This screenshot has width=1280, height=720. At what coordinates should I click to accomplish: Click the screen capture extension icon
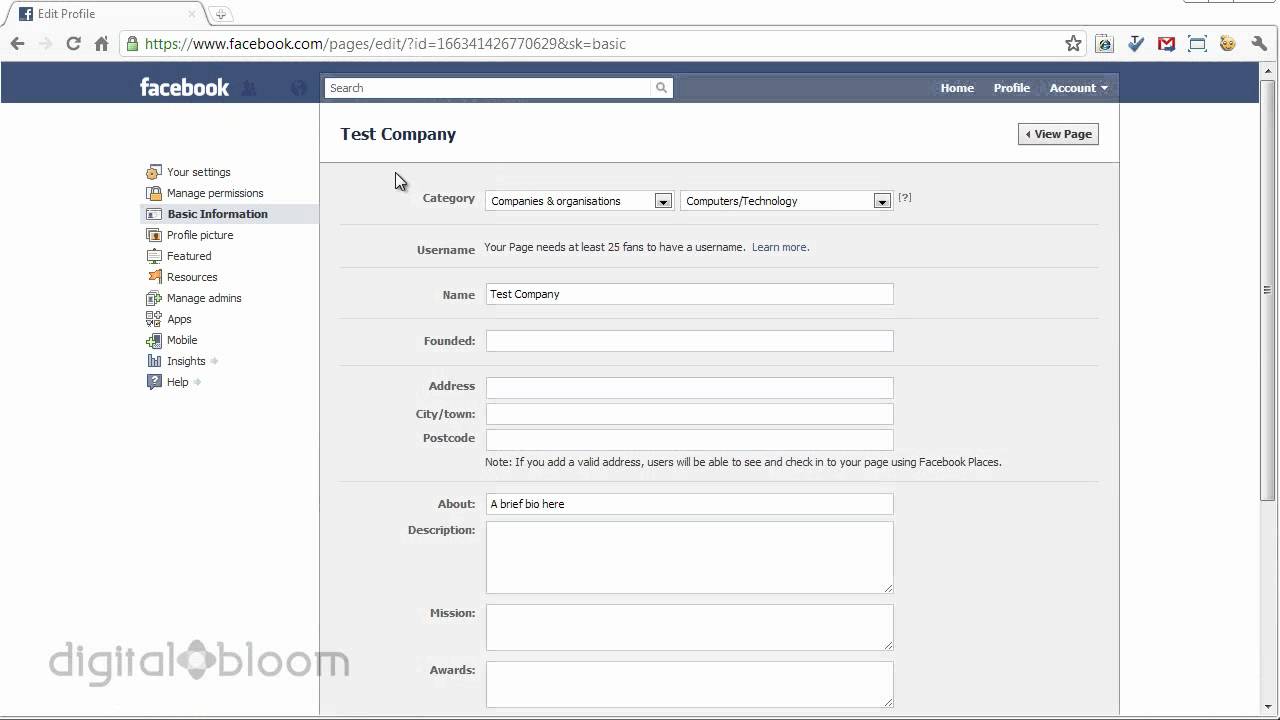click(x=1197, y=43)
